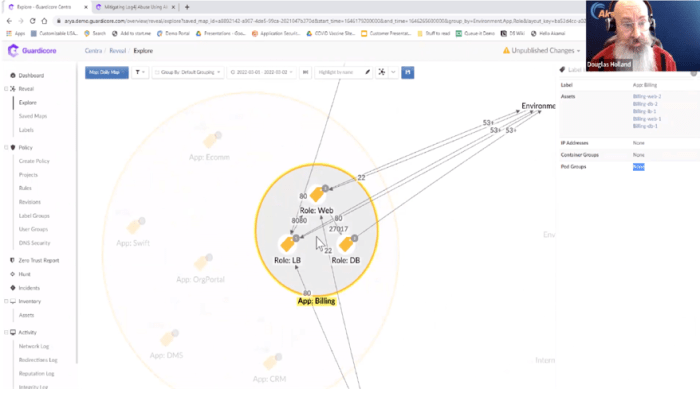Image resolution: width=700 pixels, height=416 pixels.
Task: Open the filter dropdown in toolbar
Action: (x=140, y=72)
